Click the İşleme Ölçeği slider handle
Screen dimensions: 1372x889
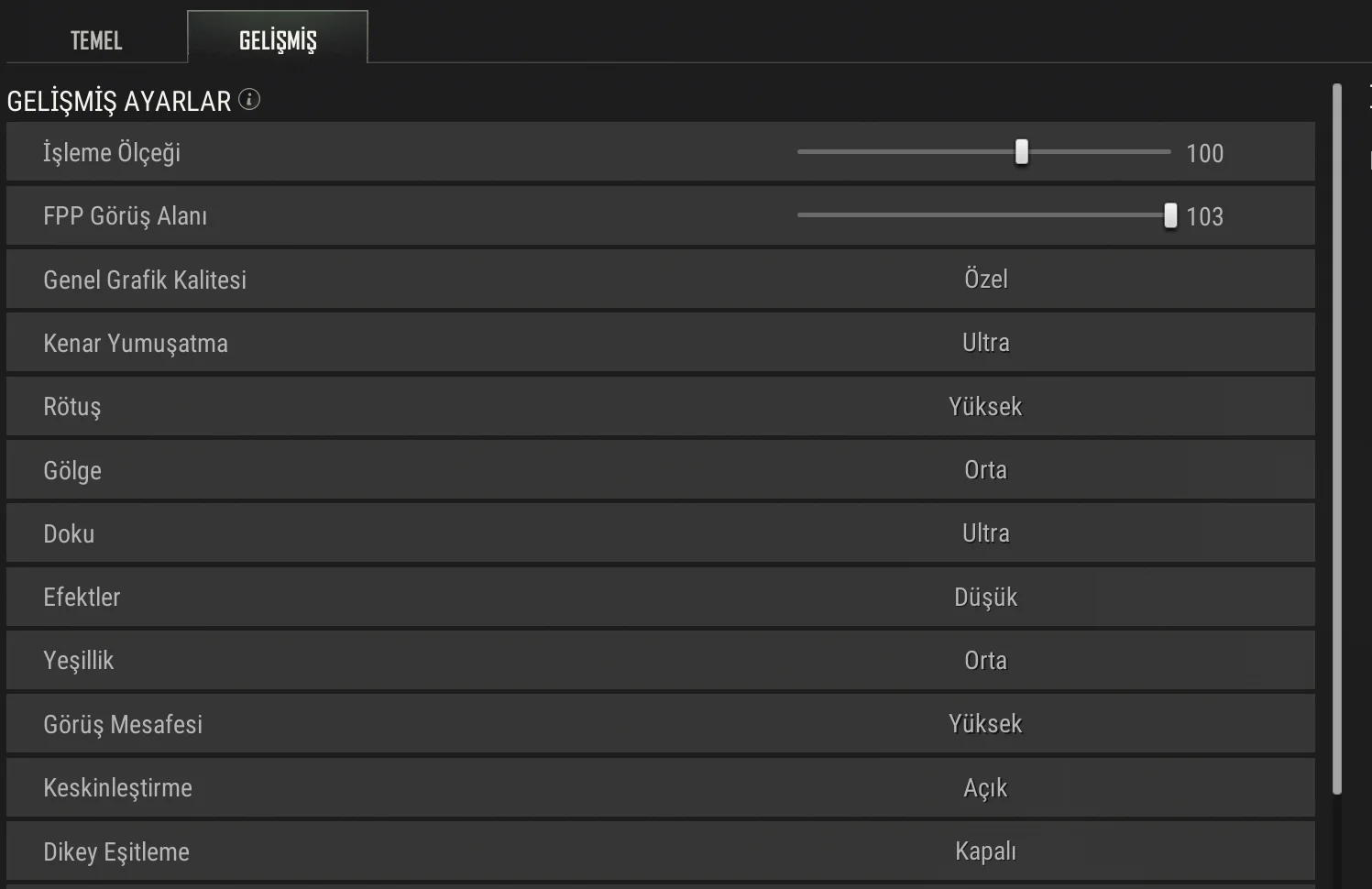[1022, 152]
